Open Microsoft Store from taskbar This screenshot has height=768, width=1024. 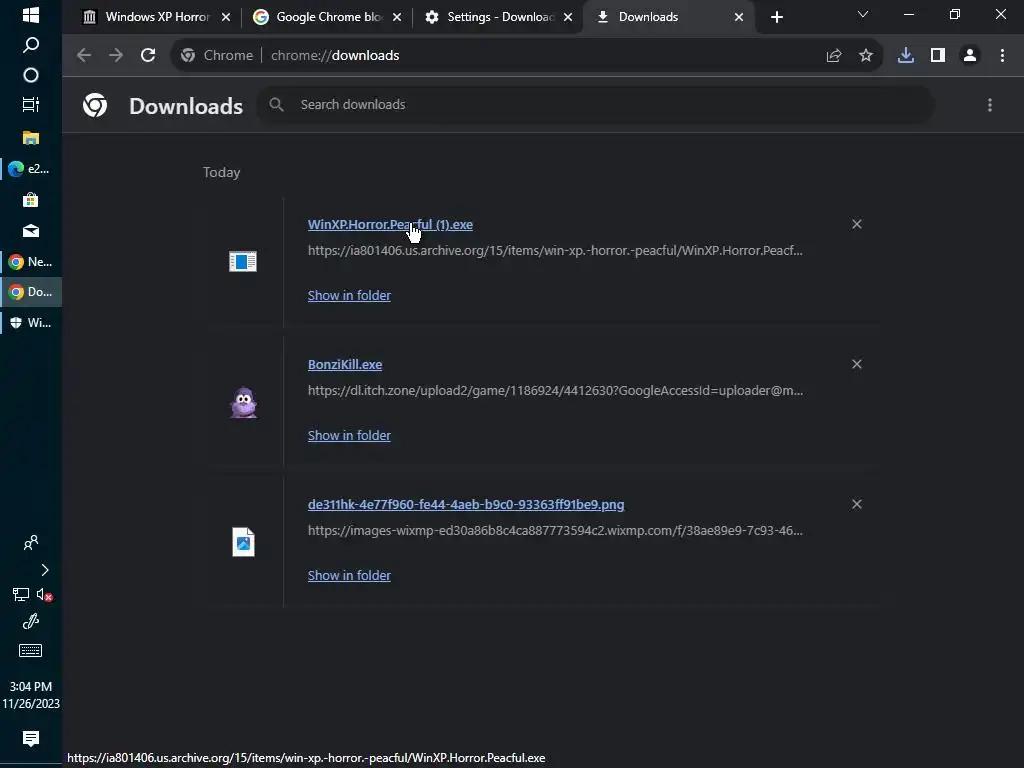point(31,200)
